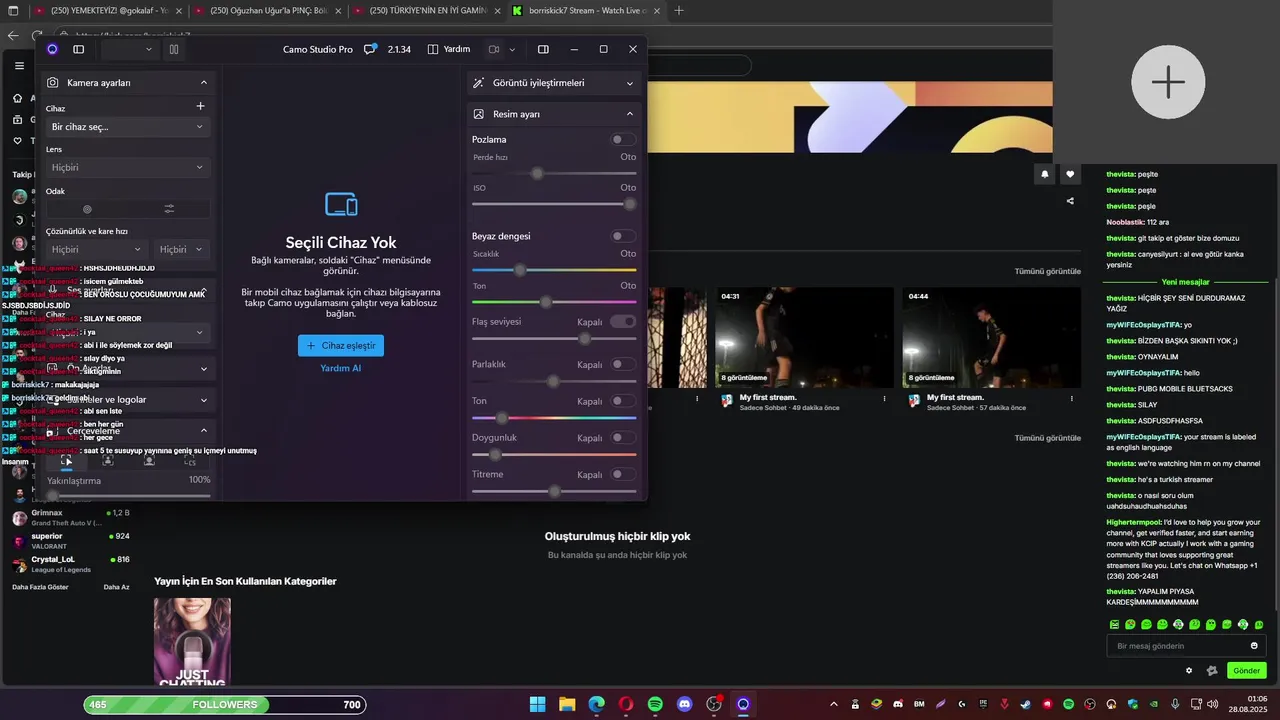Open the Bir cihaz seç dropdown
Image resolution: width=1280 pixels, height=720 pixels.
click(x=128, y=127)
